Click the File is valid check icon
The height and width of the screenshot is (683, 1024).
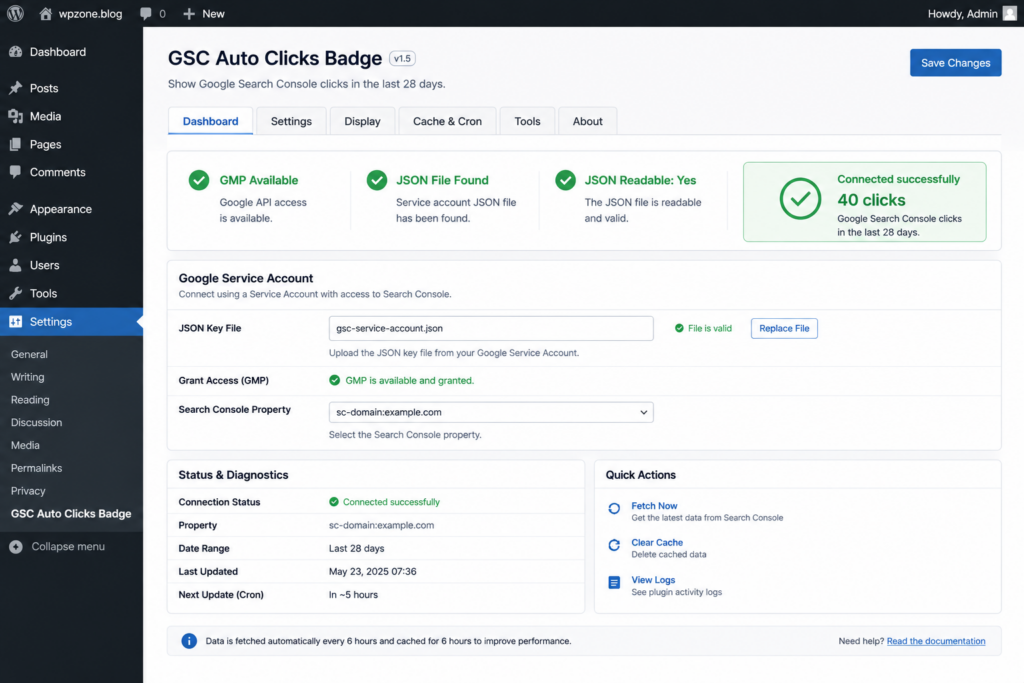679,328
